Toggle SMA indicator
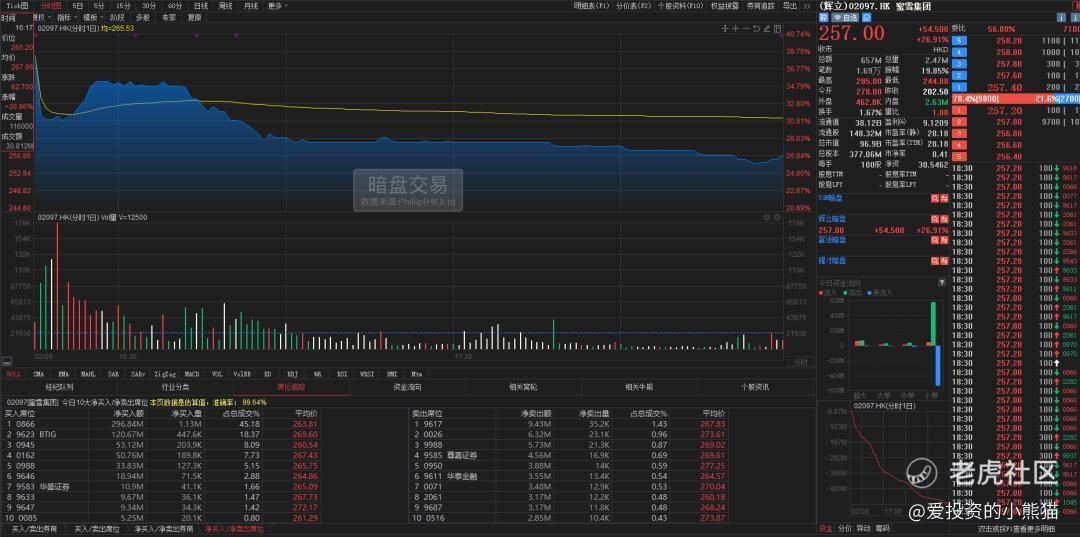The width and height of the screenshot is (1080, 537). click(39, 374)
